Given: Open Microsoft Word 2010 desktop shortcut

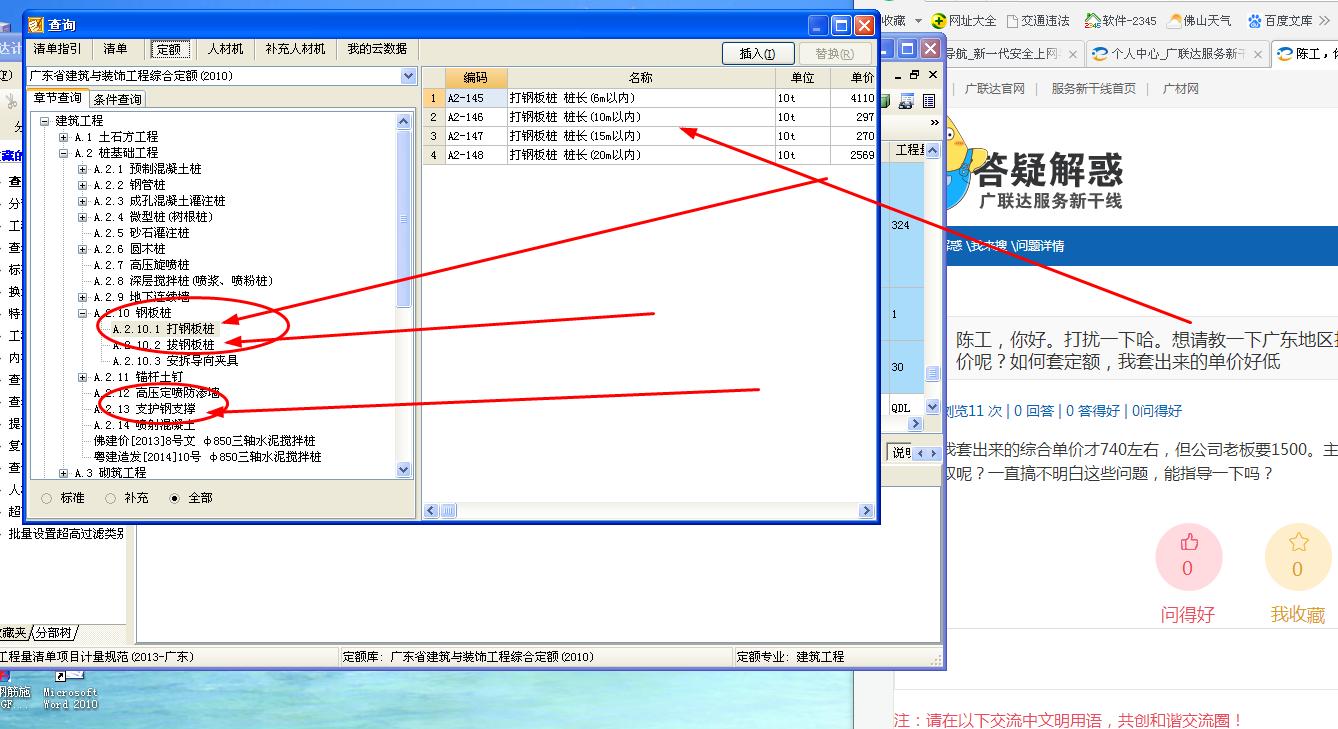Looking at the screenshot, I should 70,690.
